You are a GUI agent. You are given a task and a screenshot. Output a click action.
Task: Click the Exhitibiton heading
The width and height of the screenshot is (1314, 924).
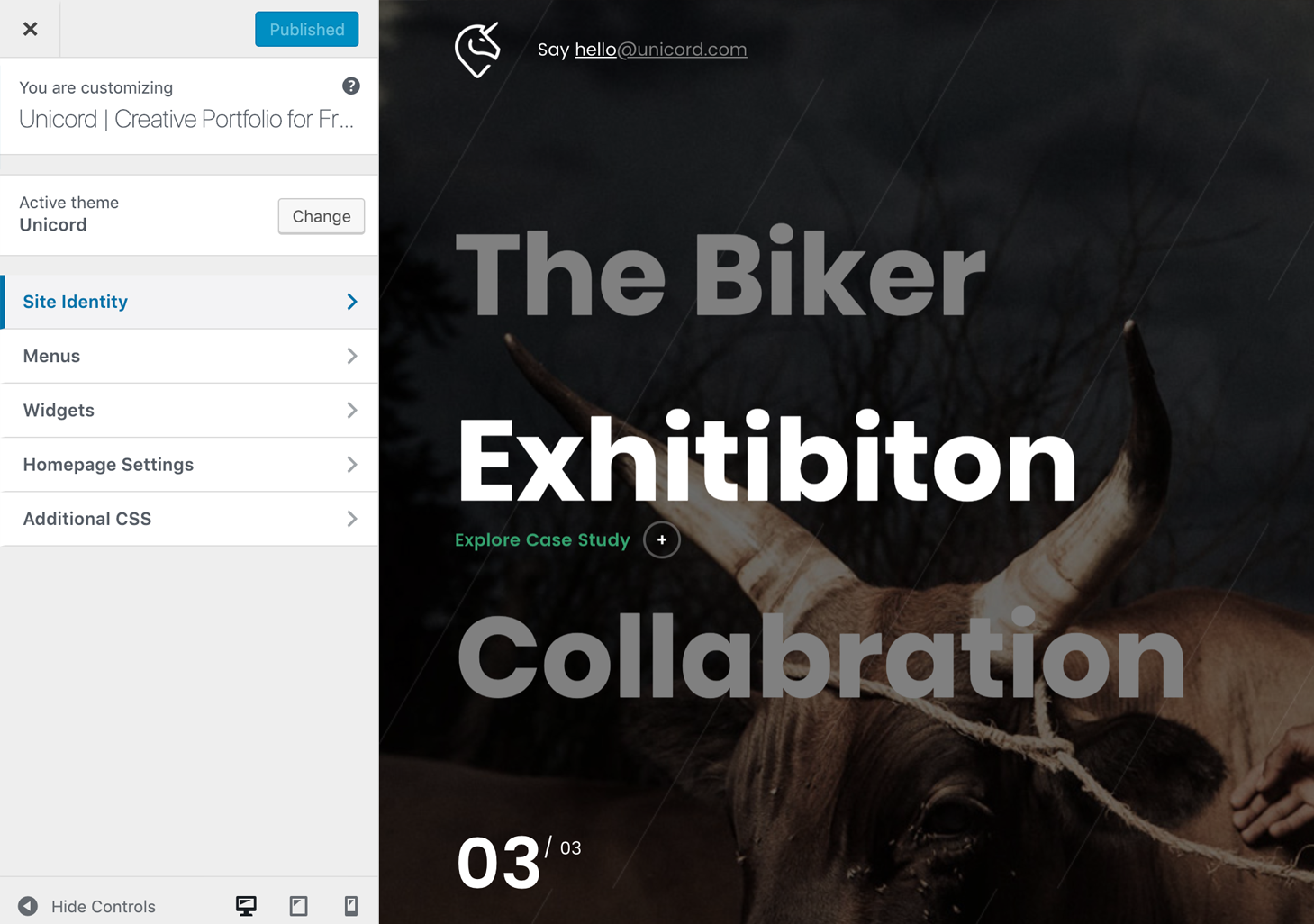point(766,458)
